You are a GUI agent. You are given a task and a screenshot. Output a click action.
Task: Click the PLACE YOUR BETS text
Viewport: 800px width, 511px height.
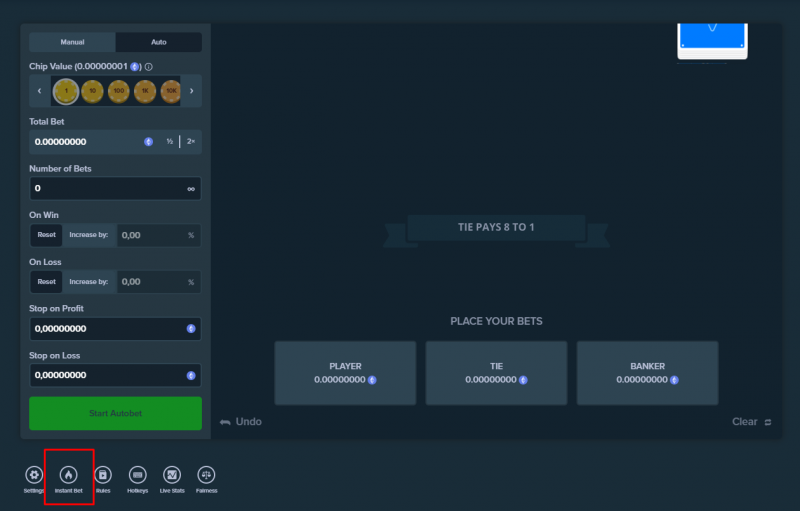[x=496, y=321]
